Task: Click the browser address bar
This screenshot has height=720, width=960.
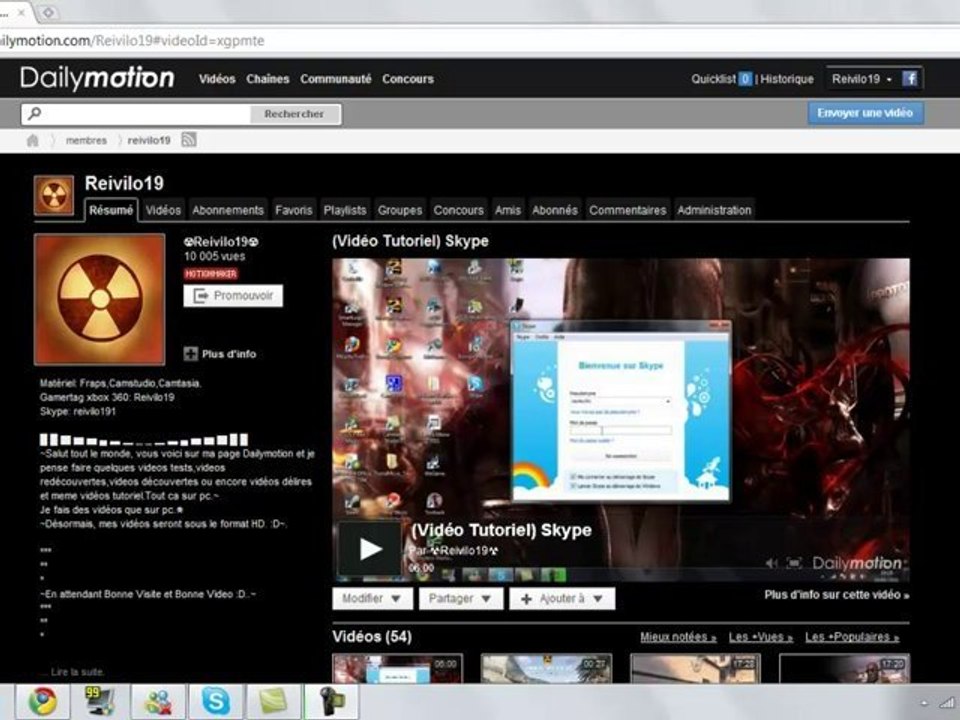Action: (478, 41)
